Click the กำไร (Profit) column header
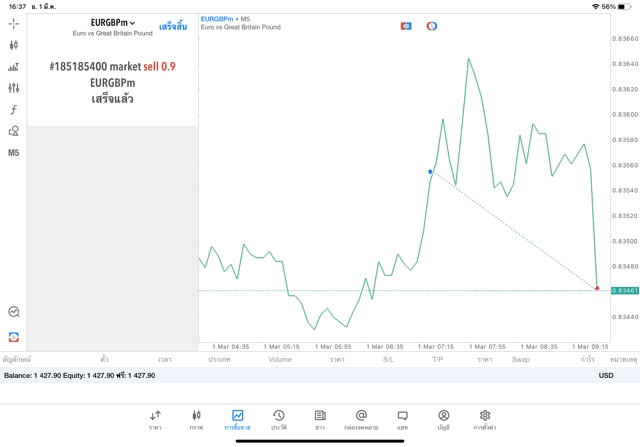The height and width of the screenshot is (447, 640). click(x=588, y=358)
